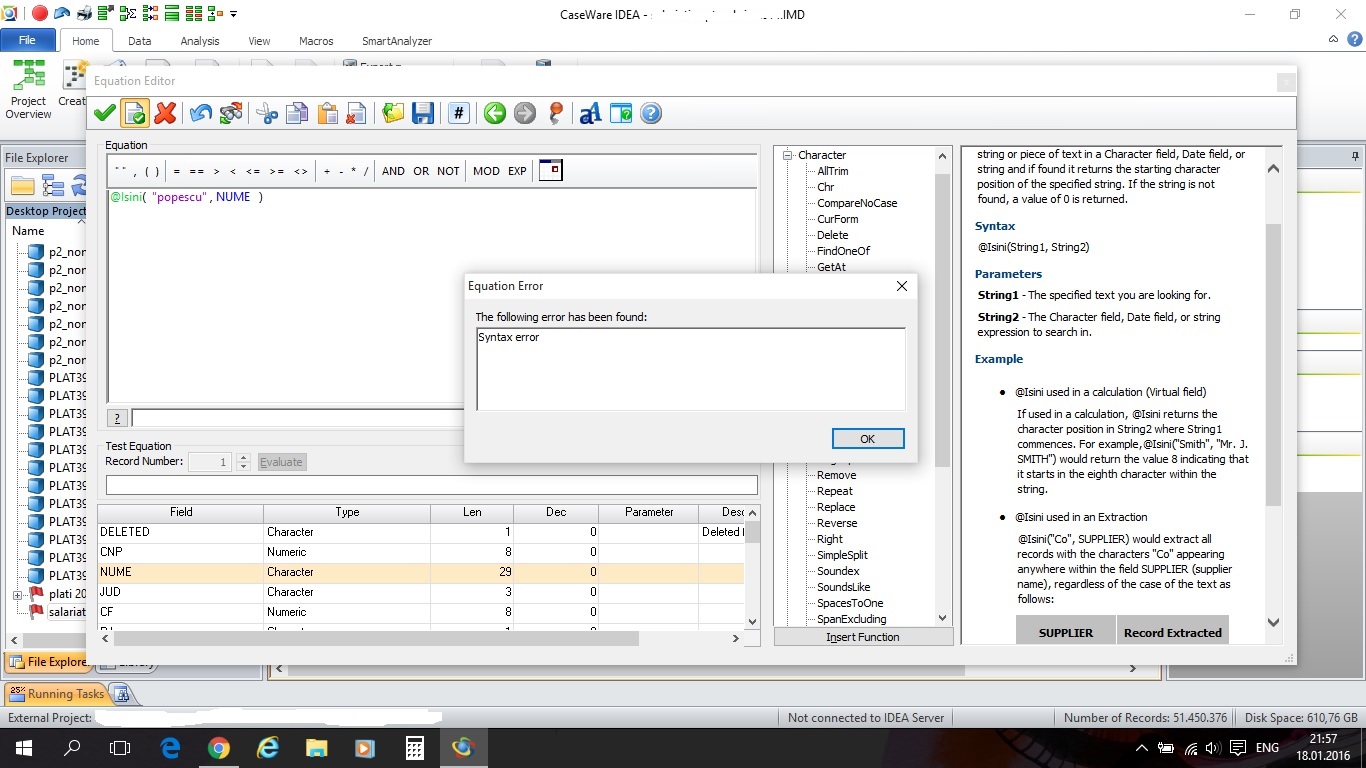Click the floppy disk Save equation icon
The width and height of the screenshot is (1366, 768).
pyautogui.click(x=423, y=114)
